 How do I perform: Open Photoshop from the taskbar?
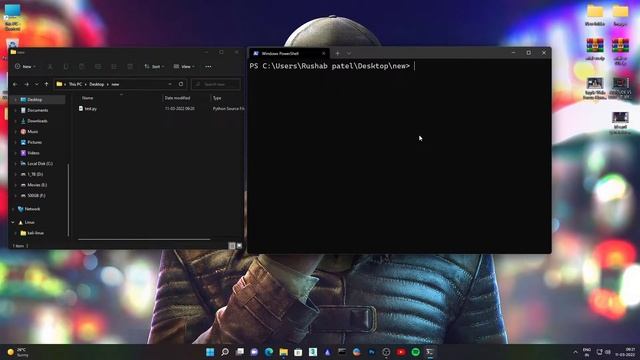click(371, 352)
